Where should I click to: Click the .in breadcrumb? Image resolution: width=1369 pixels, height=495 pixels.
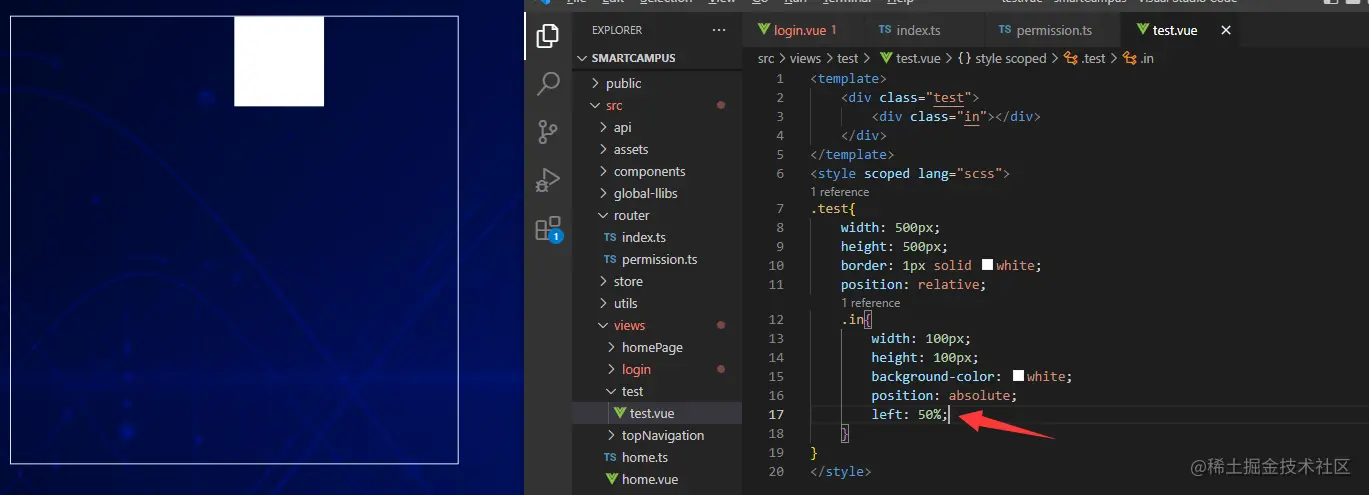(x=1139, y=58)
